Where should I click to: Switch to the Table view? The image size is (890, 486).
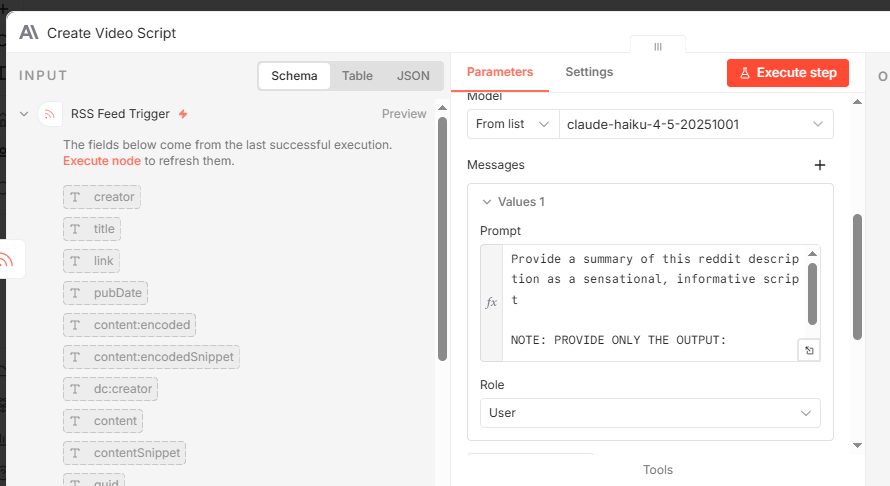coord(357,76)
